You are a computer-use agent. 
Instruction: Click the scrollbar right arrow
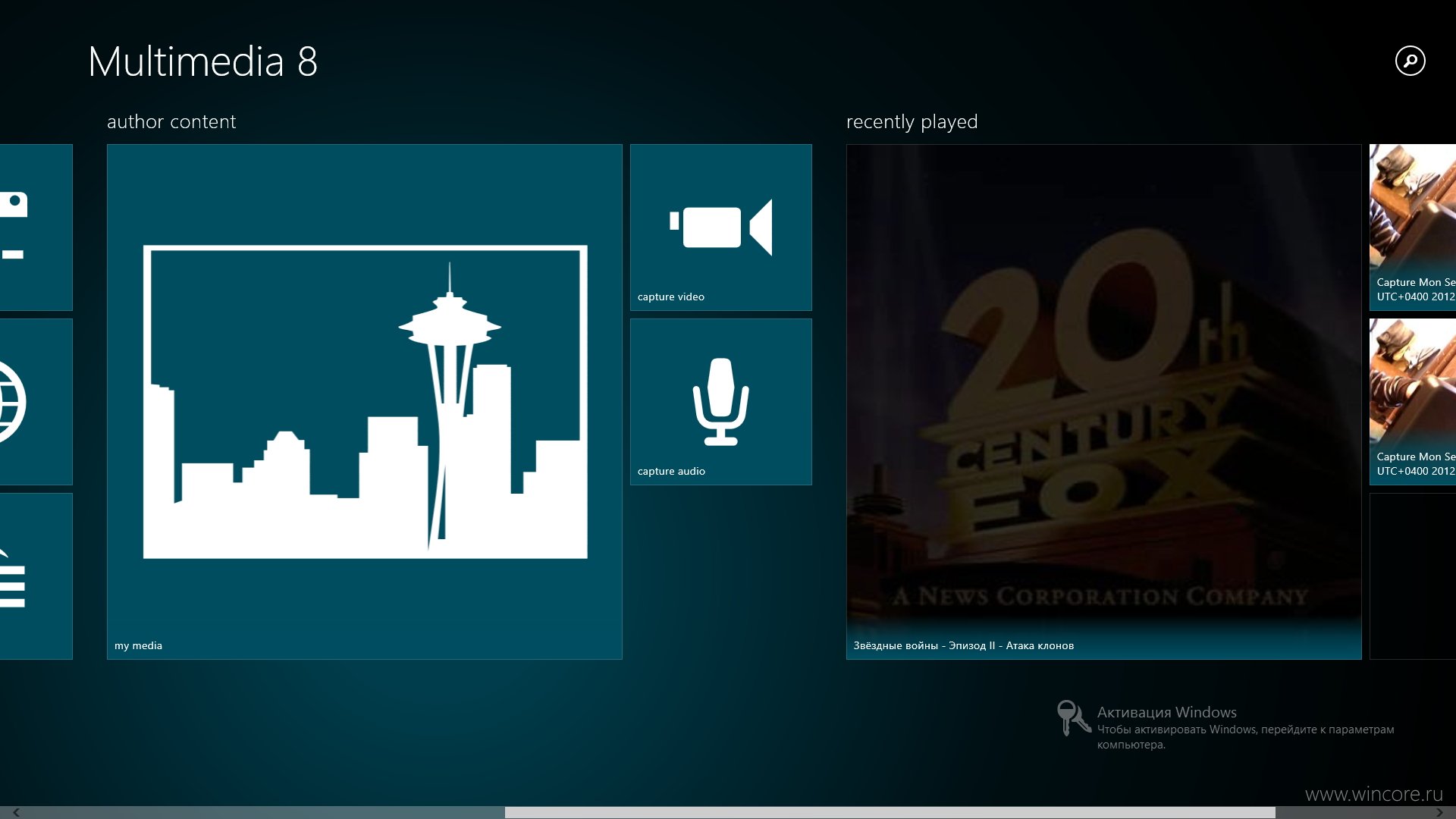pos(1440,812)
